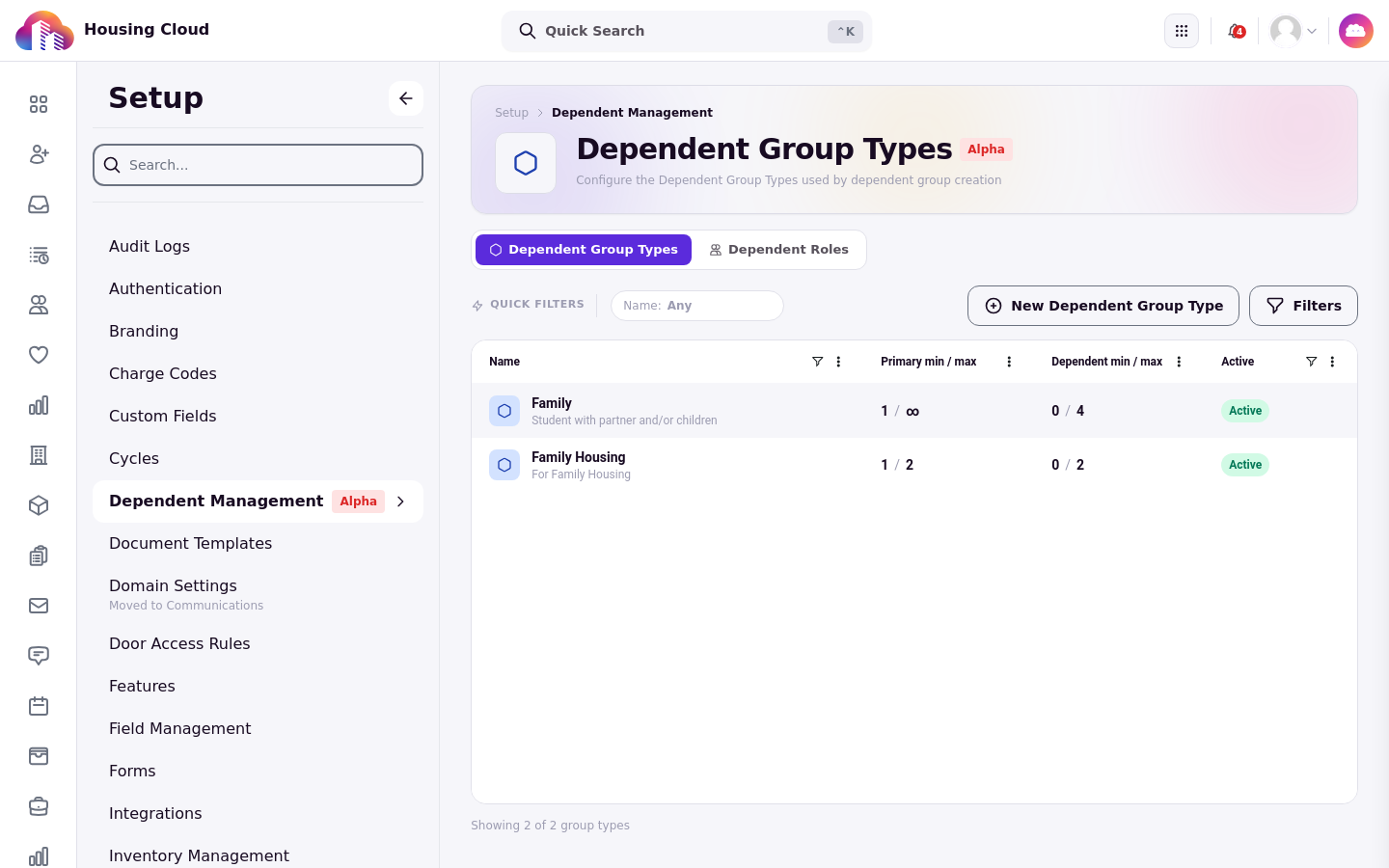Open the Name: Any quick filter

pos(697,306)
